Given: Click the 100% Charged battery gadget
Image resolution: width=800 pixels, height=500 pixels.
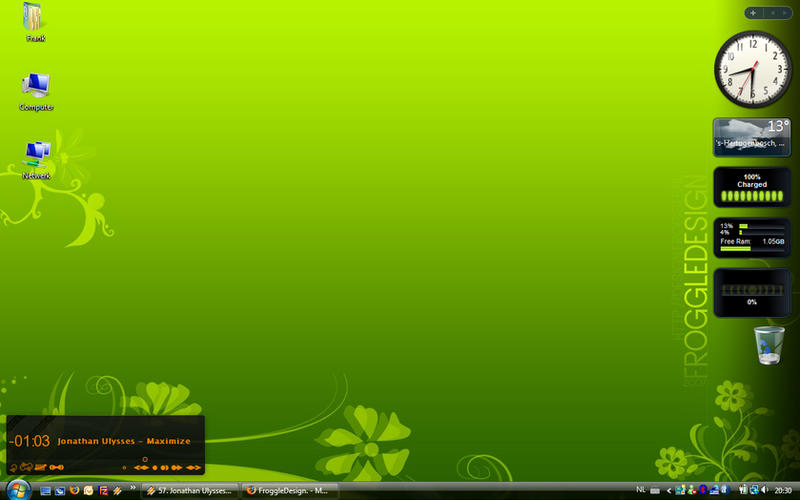Looking at the screenshot, I should coord(752,187).
